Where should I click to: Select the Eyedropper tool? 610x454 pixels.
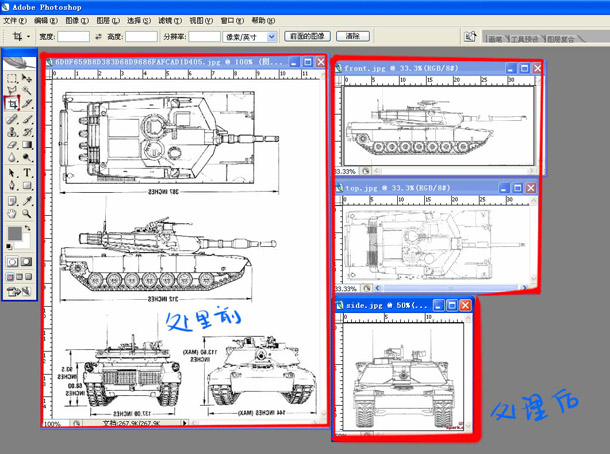click(26, 201)
